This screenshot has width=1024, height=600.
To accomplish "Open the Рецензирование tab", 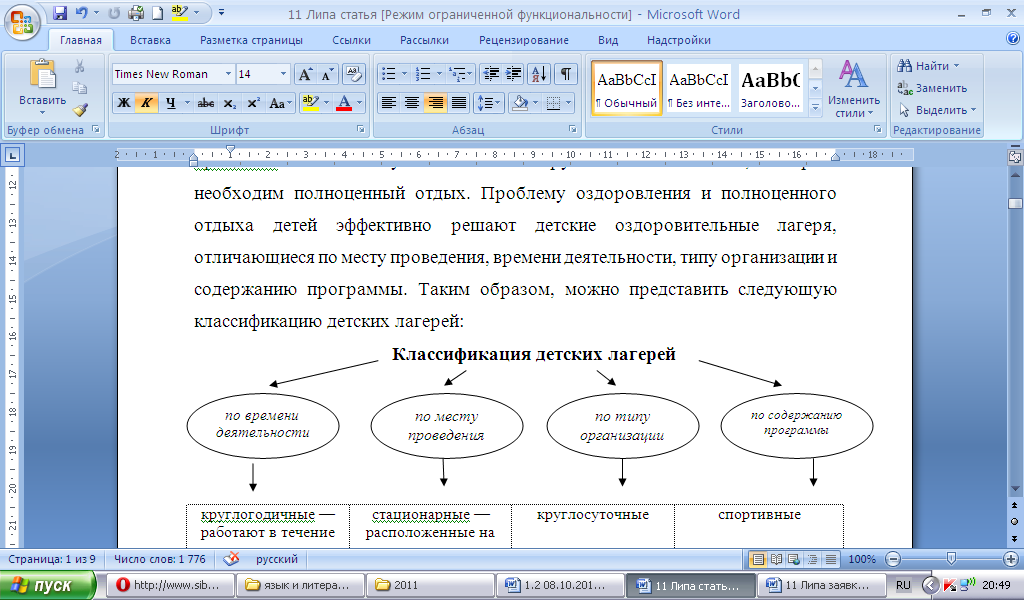I will 524,40.
